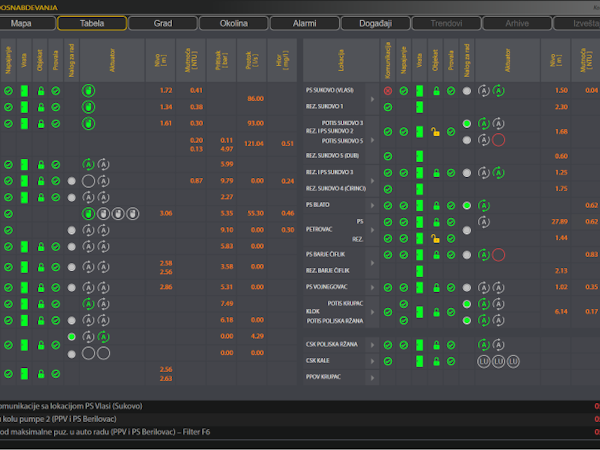600x450 pixels.
Task: Click the Lokacija column header
Action: pos(341,60)
